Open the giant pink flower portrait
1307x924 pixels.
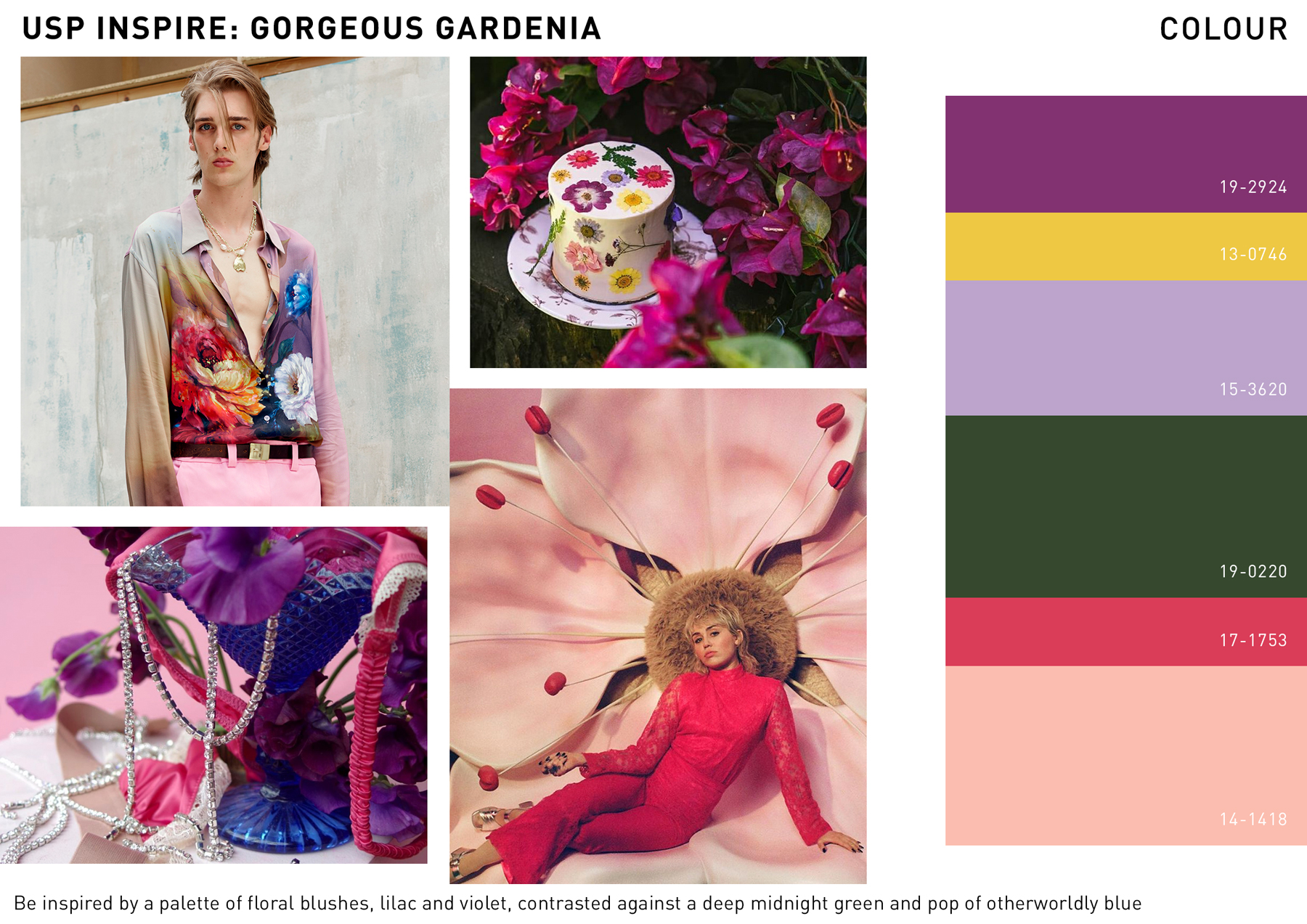pyautogui.click(x=658, y=636)
